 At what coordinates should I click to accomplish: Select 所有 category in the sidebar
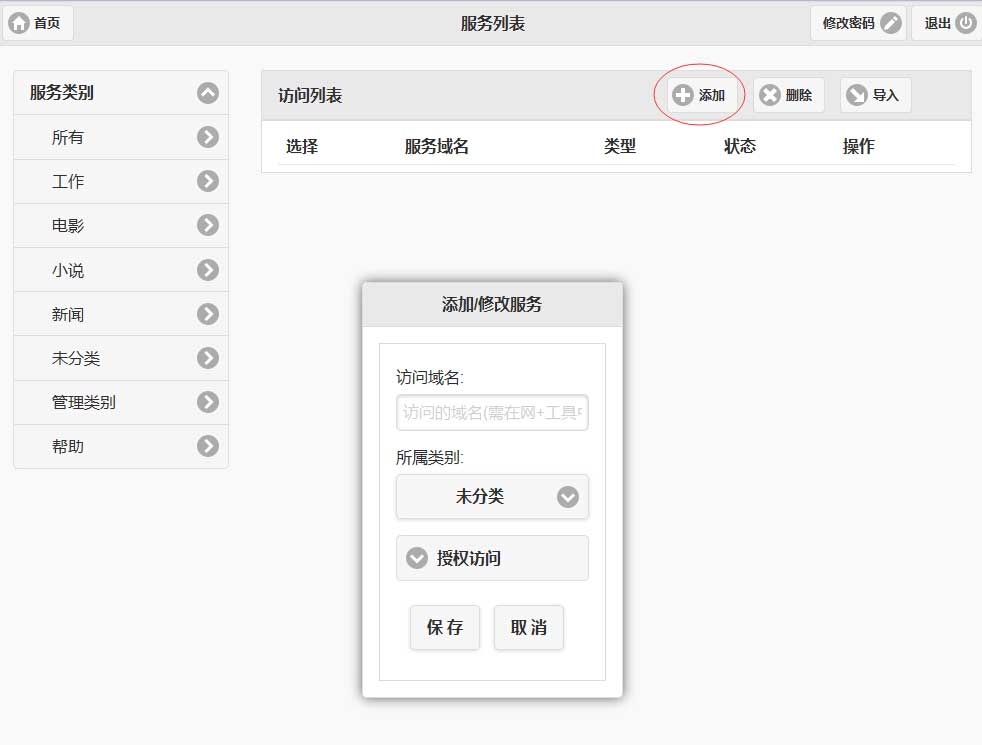[68, 138]
